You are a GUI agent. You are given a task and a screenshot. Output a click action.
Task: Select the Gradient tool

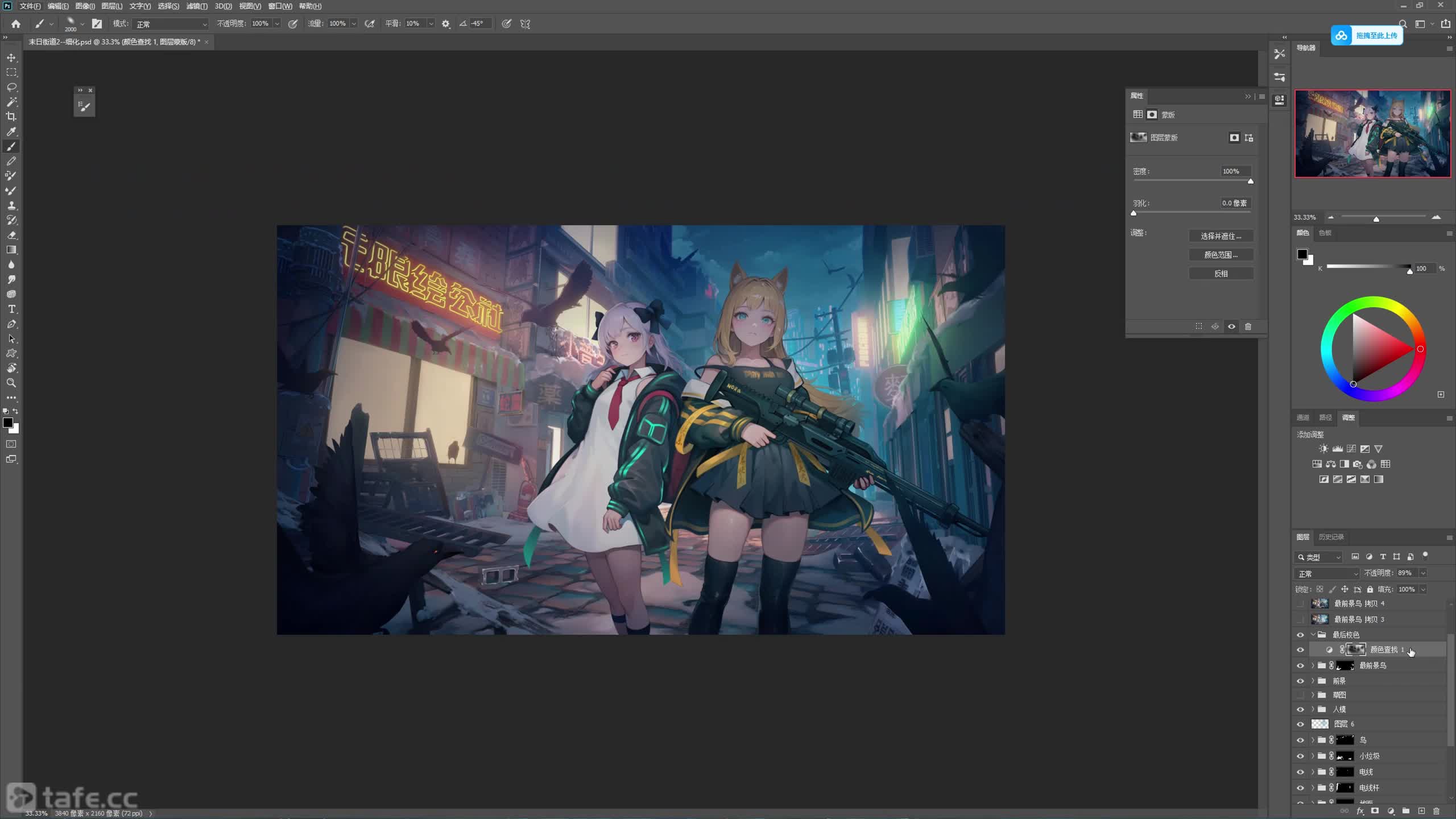[x=11, y=250]
